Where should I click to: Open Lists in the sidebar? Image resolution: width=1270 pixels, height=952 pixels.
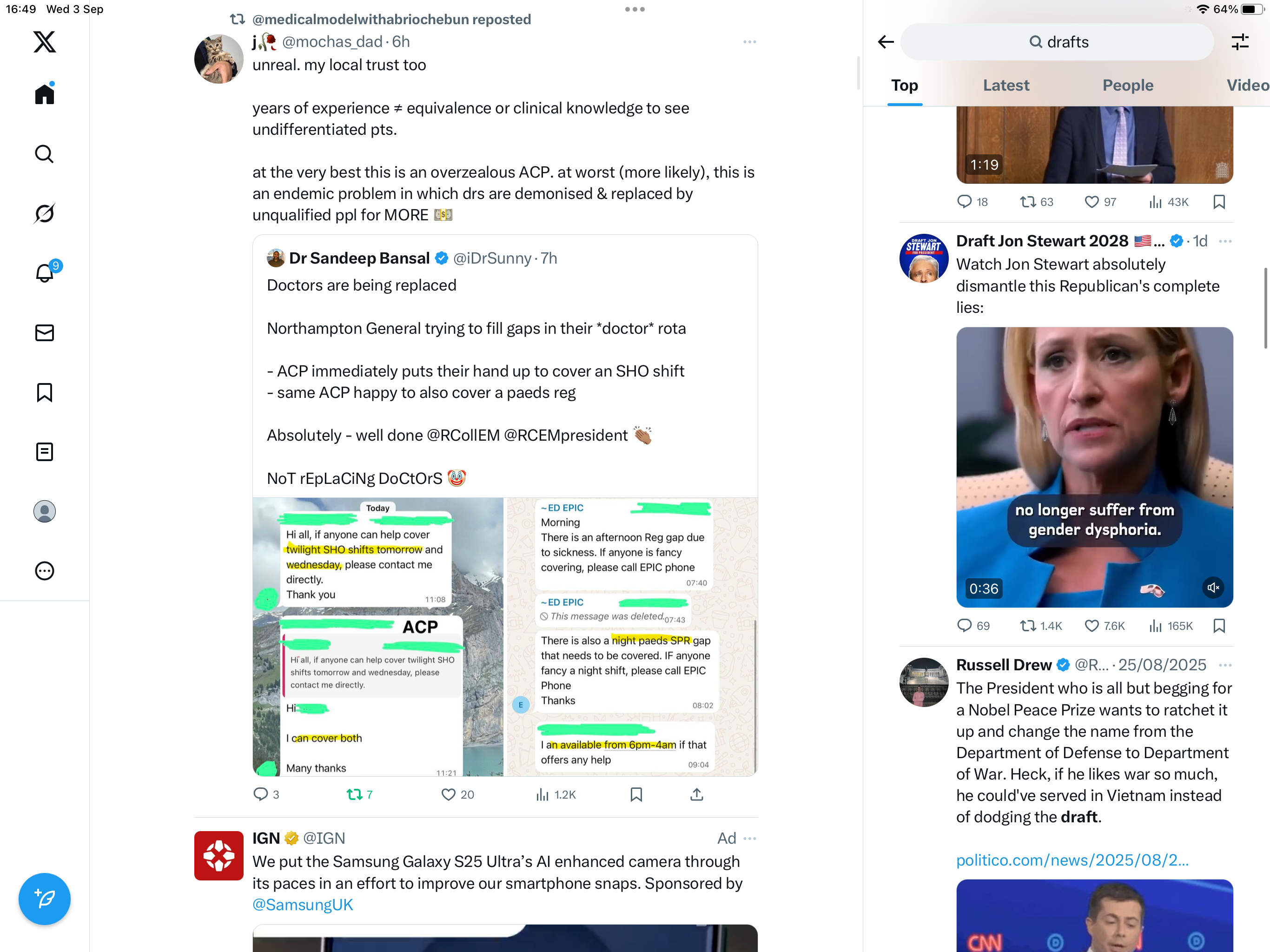pos(44,452)
